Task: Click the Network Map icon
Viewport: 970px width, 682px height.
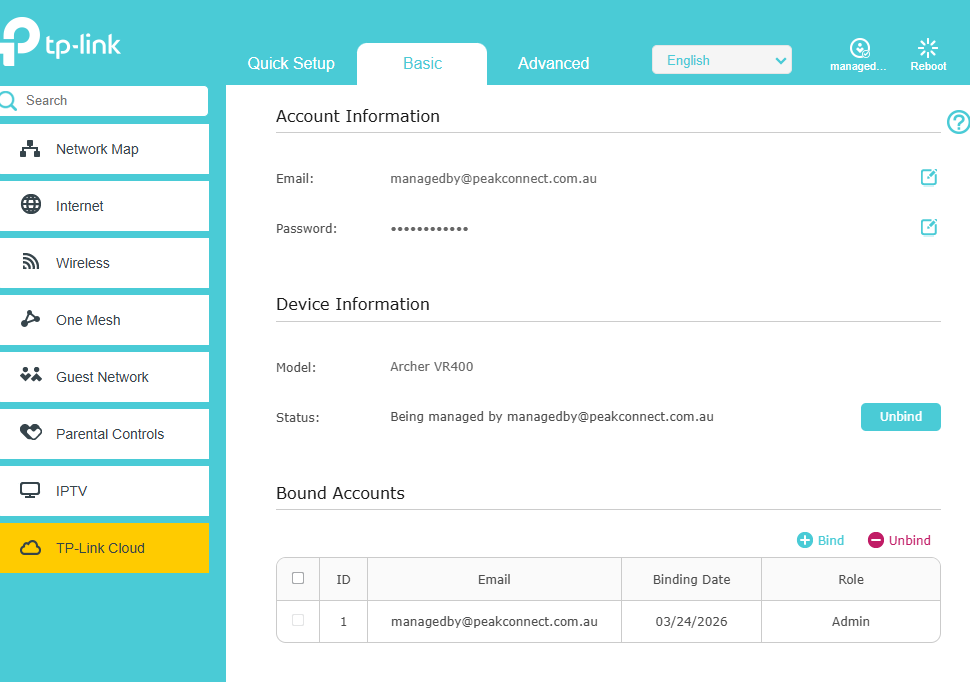Action: tap(30, 149)
